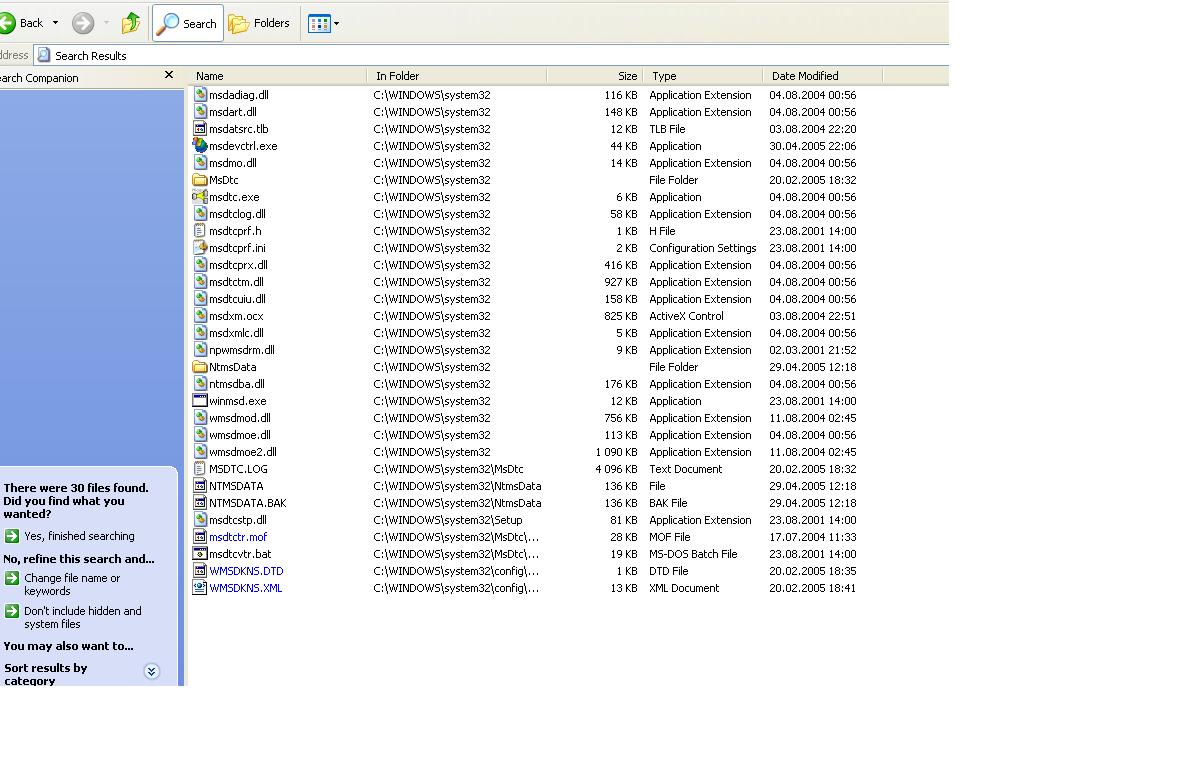Select the msdtcvtr.bat batch file icon
This screenshot has height=784, width=1195.
(200, 554)
